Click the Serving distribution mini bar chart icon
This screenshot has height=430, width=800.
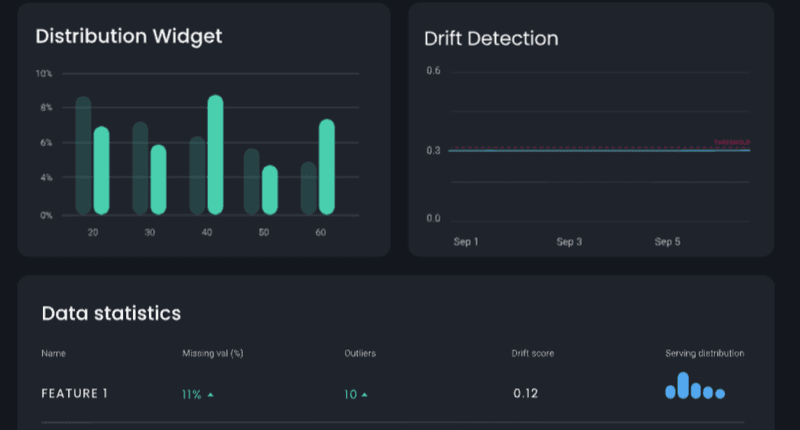pyautogui.click(x=695, y=387)
